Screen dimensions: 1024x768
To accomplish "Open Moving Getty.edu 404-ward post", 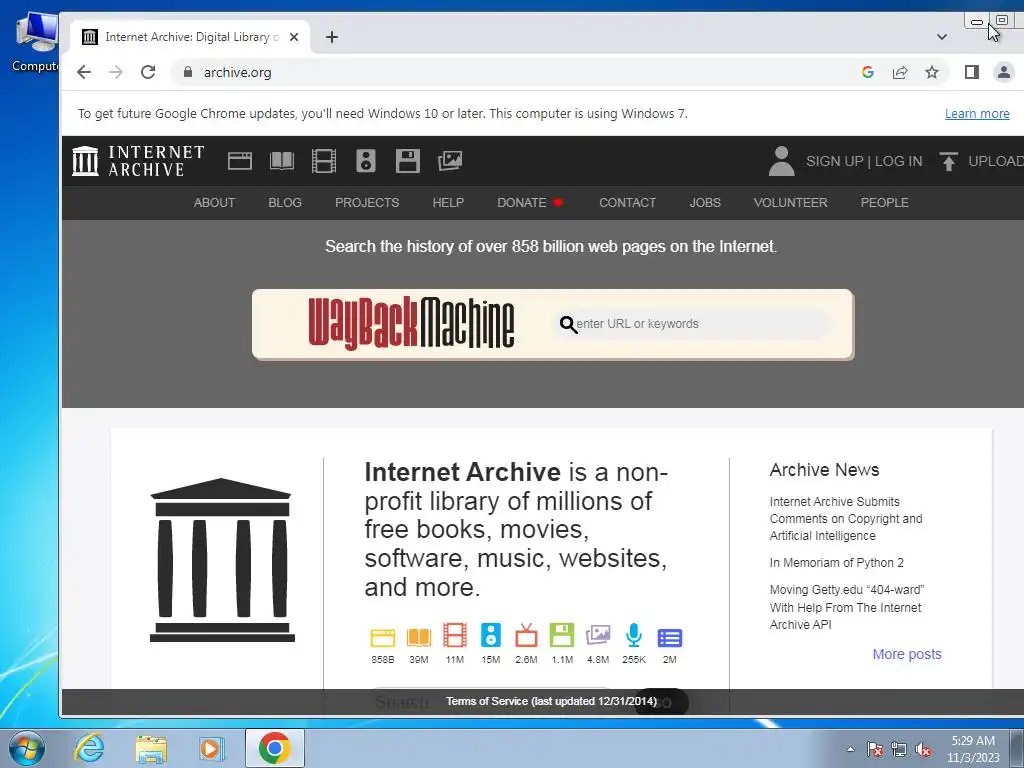I will pos(846,607).
